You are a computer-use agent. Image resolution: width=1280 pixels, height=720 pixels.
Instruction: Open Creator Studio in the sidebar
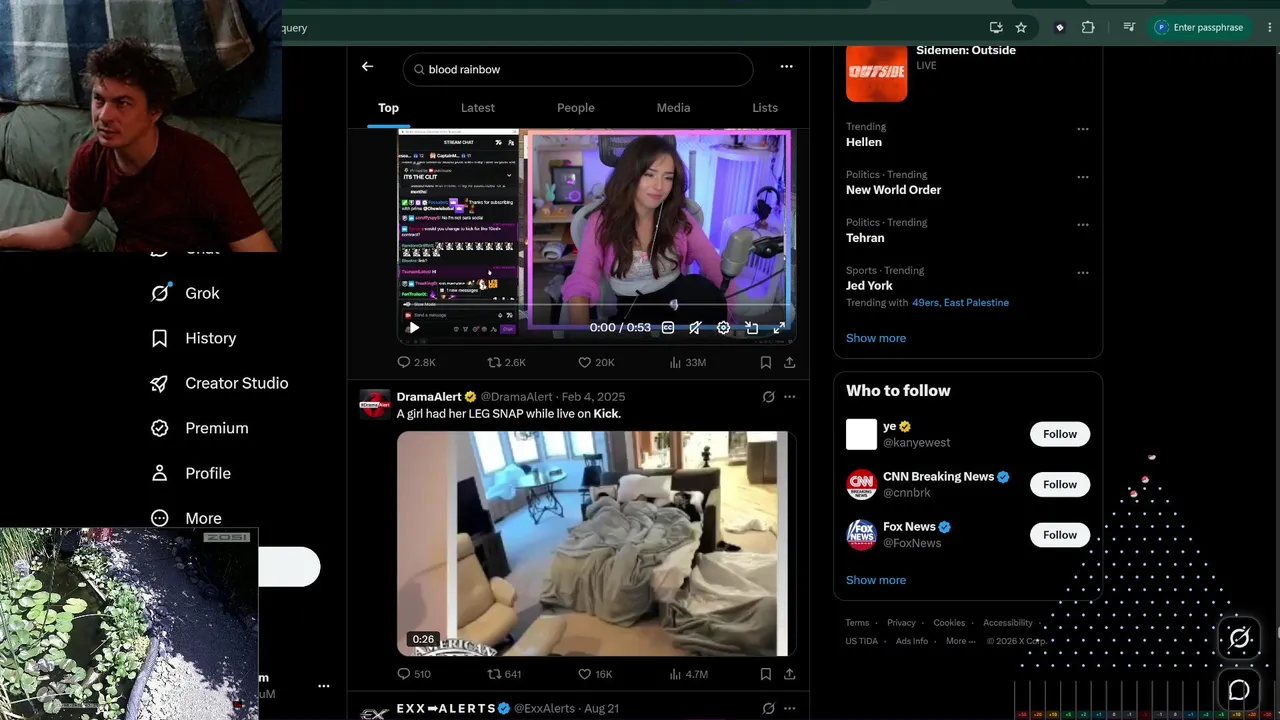click(x=219, y=383)
